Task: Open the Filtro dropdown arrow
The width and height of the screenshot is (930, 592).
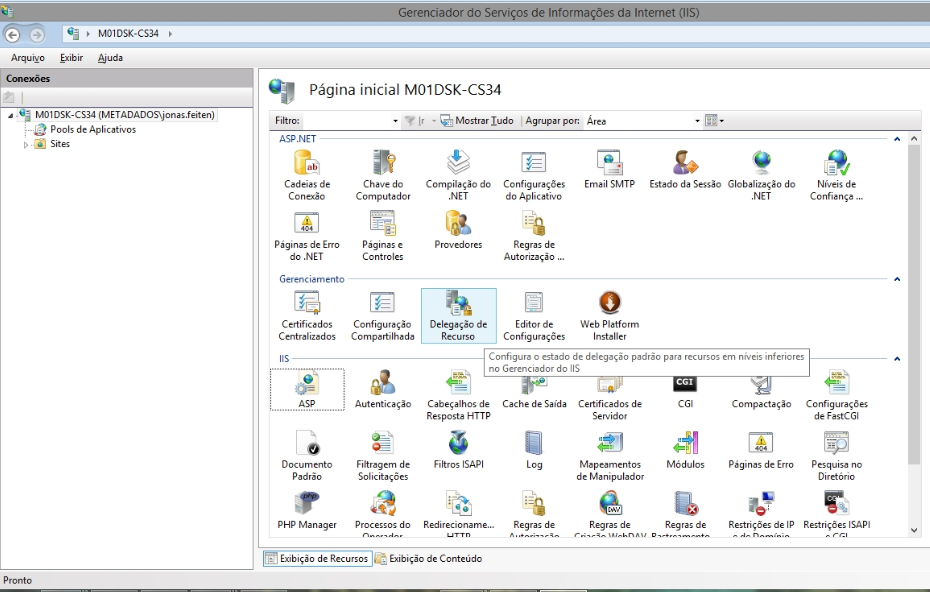Action: (395, 121)
